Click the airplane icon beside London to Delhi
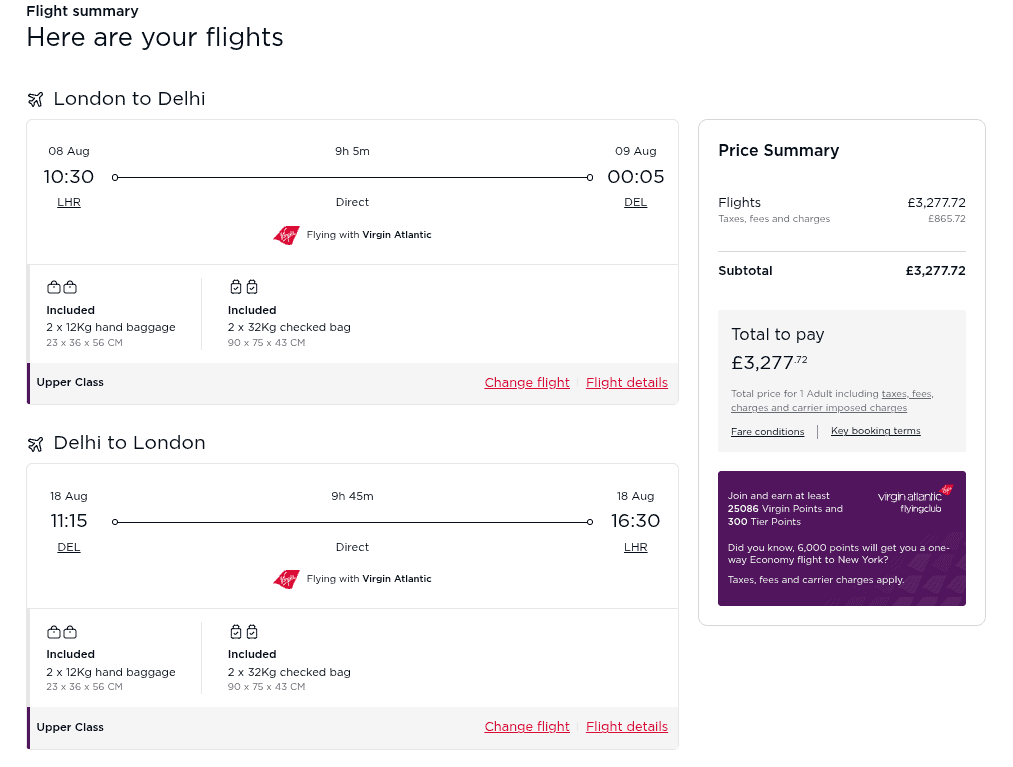 click(35, 99)
